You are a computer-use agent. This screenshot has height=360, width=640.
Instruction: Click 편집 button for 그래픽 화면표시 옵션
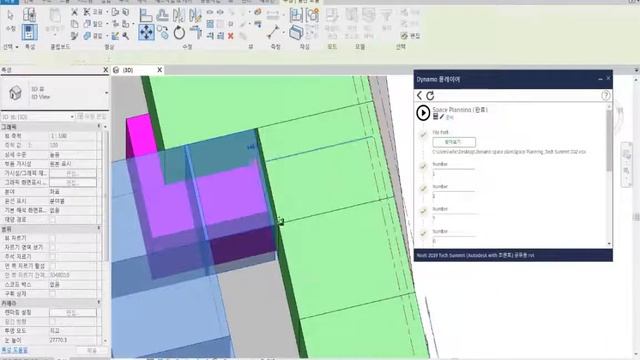(x=73, y=182)
